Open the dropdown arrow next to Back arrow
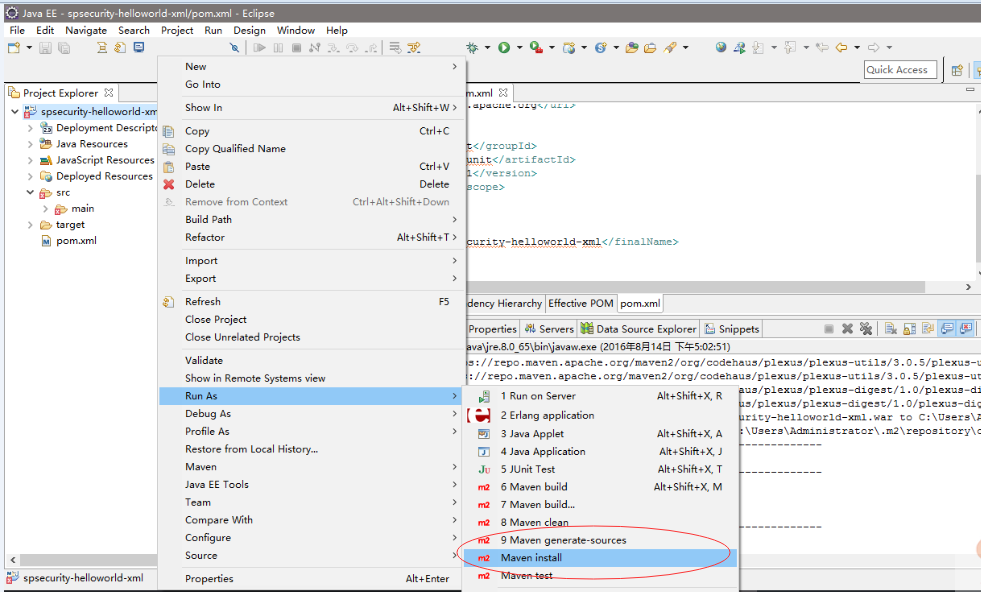 click(857, 48)
